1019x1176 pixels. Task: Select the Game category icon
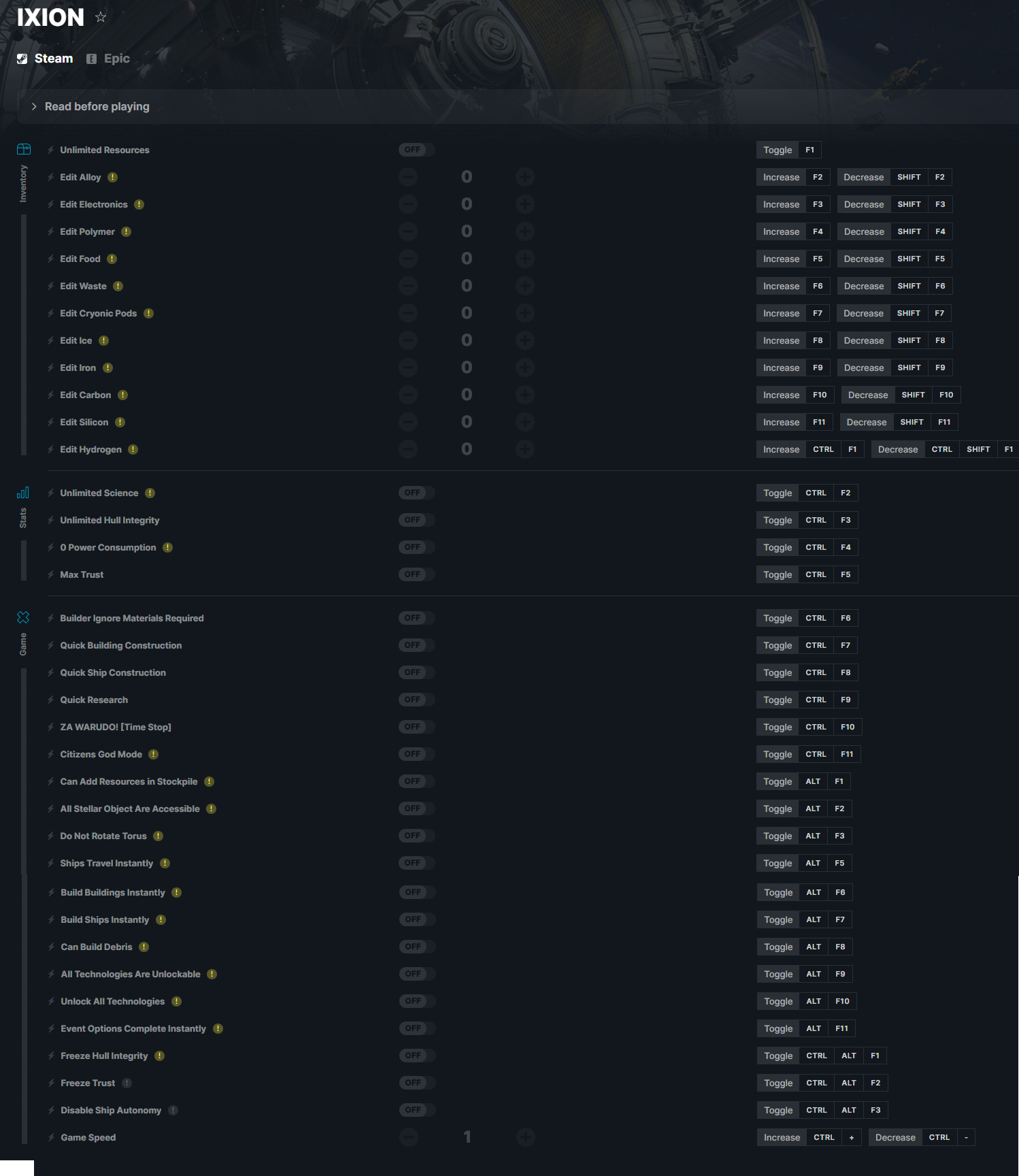pos(23,617)
